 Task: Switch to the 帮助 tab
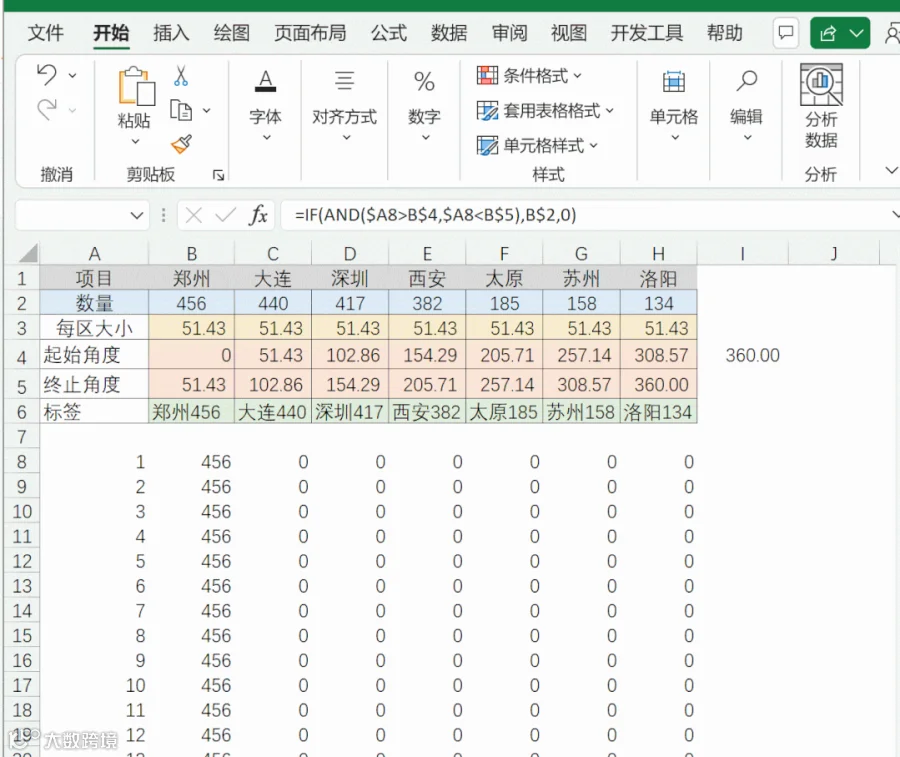[724, 33]
